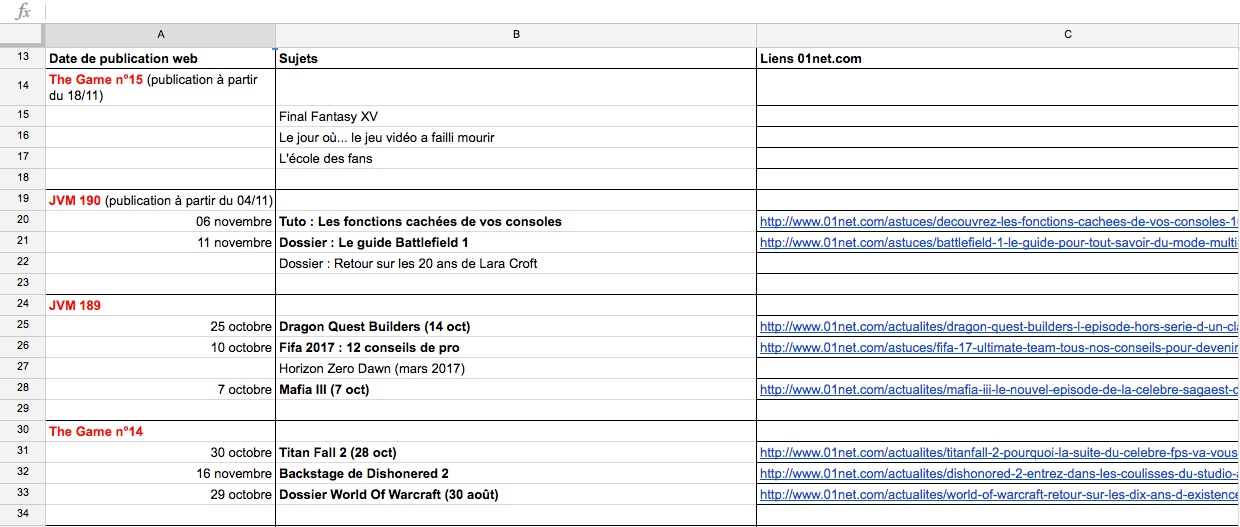
Task: Select column B header
Action: pyautogui.click(x=516, y=35)
